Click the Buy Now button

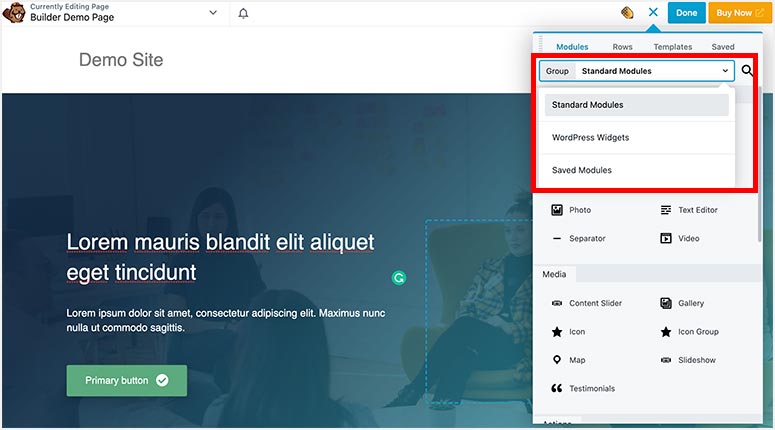click(739, 13)
